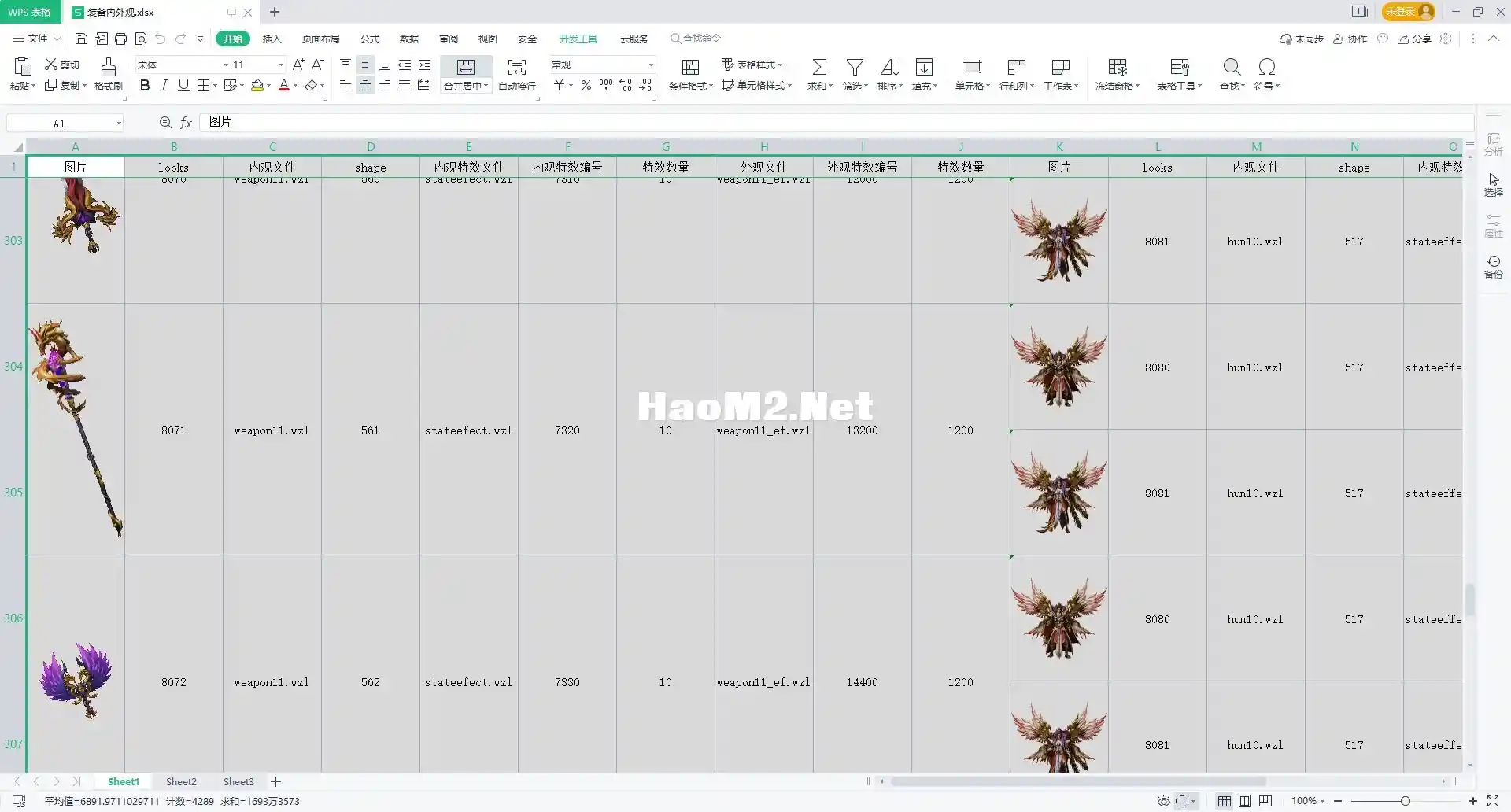Open the Backup (备份) sidebar panel
This screenshot has width=1511, height=812.
(1493, 267)
